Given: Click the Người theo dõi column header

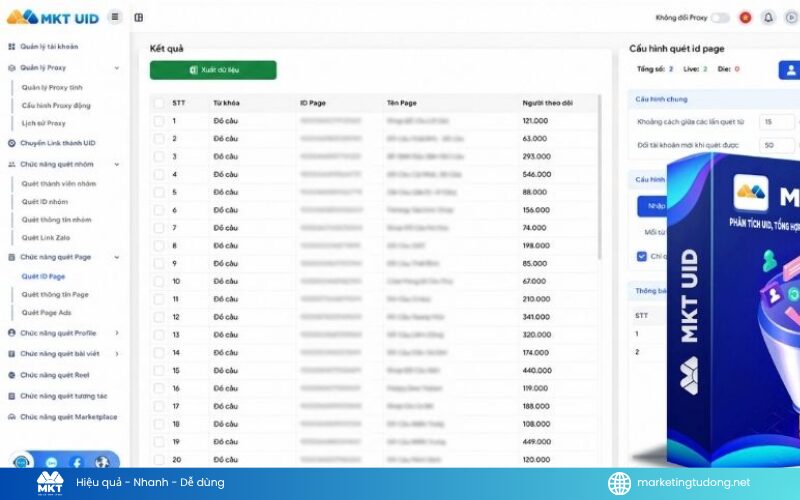Looking at the screenshot, I should click(547, 103).
